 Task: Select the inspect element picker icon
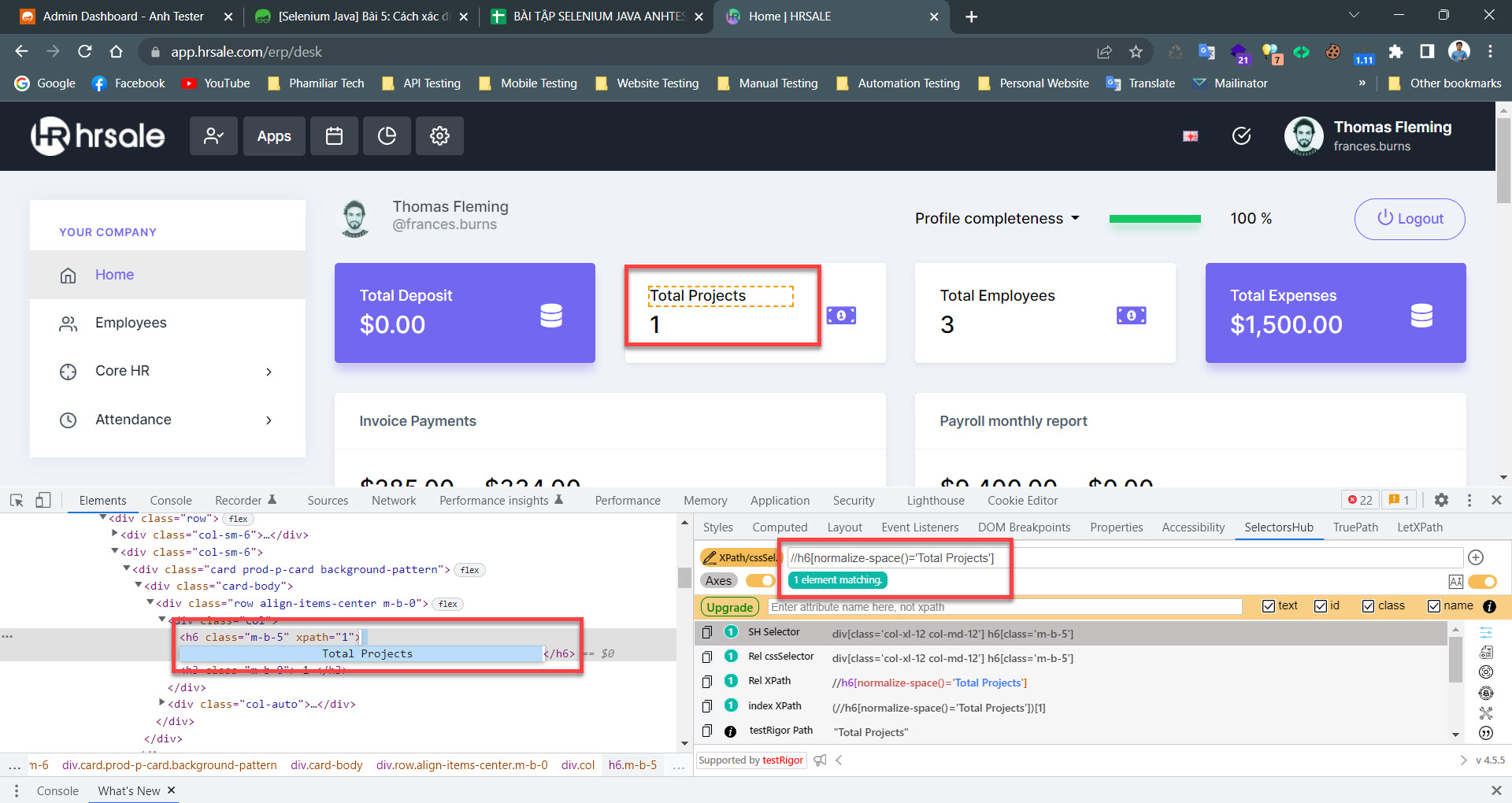tap(17, 501)
